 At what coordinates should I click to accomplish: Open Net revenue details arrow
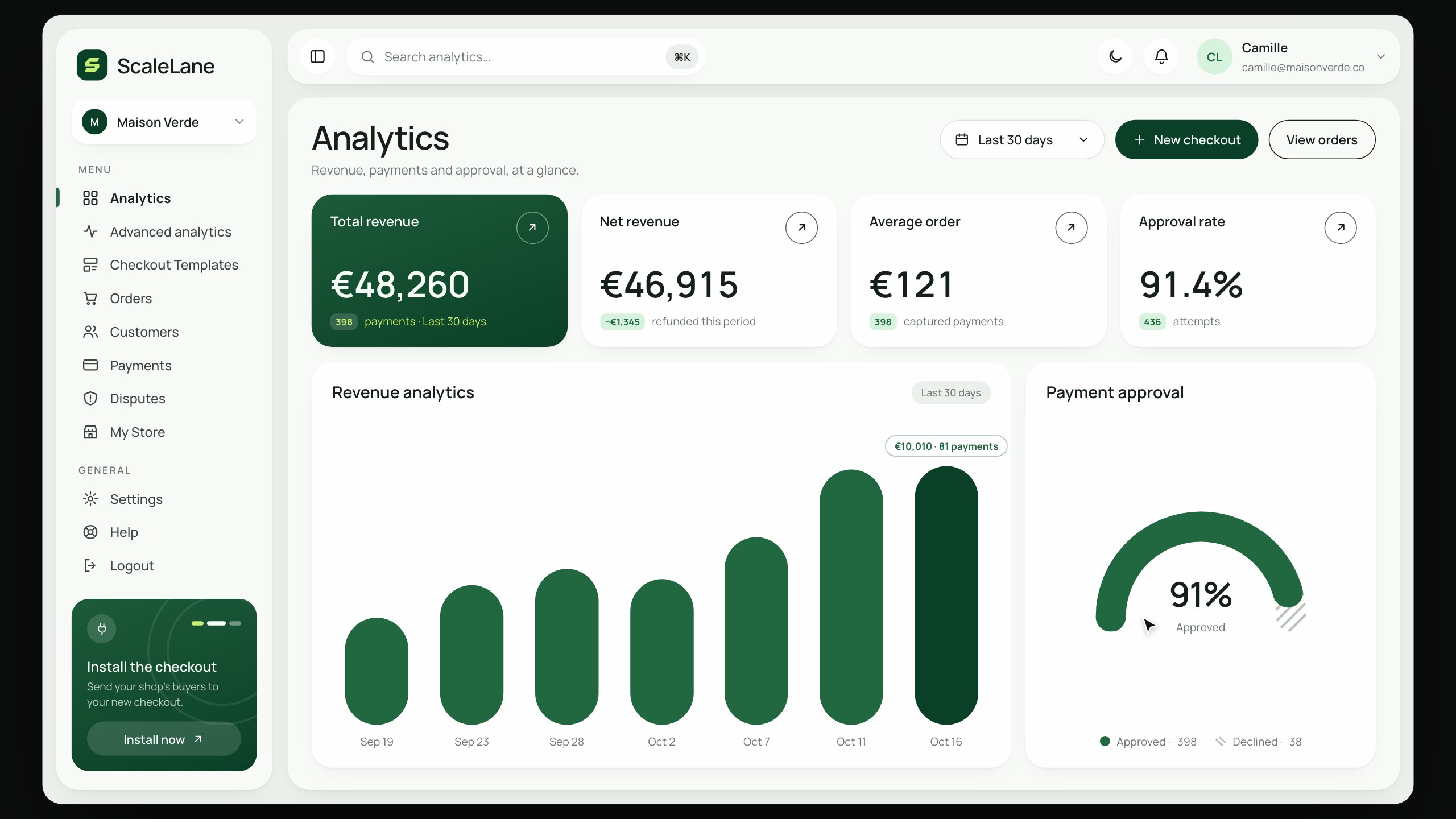[801, 227]
